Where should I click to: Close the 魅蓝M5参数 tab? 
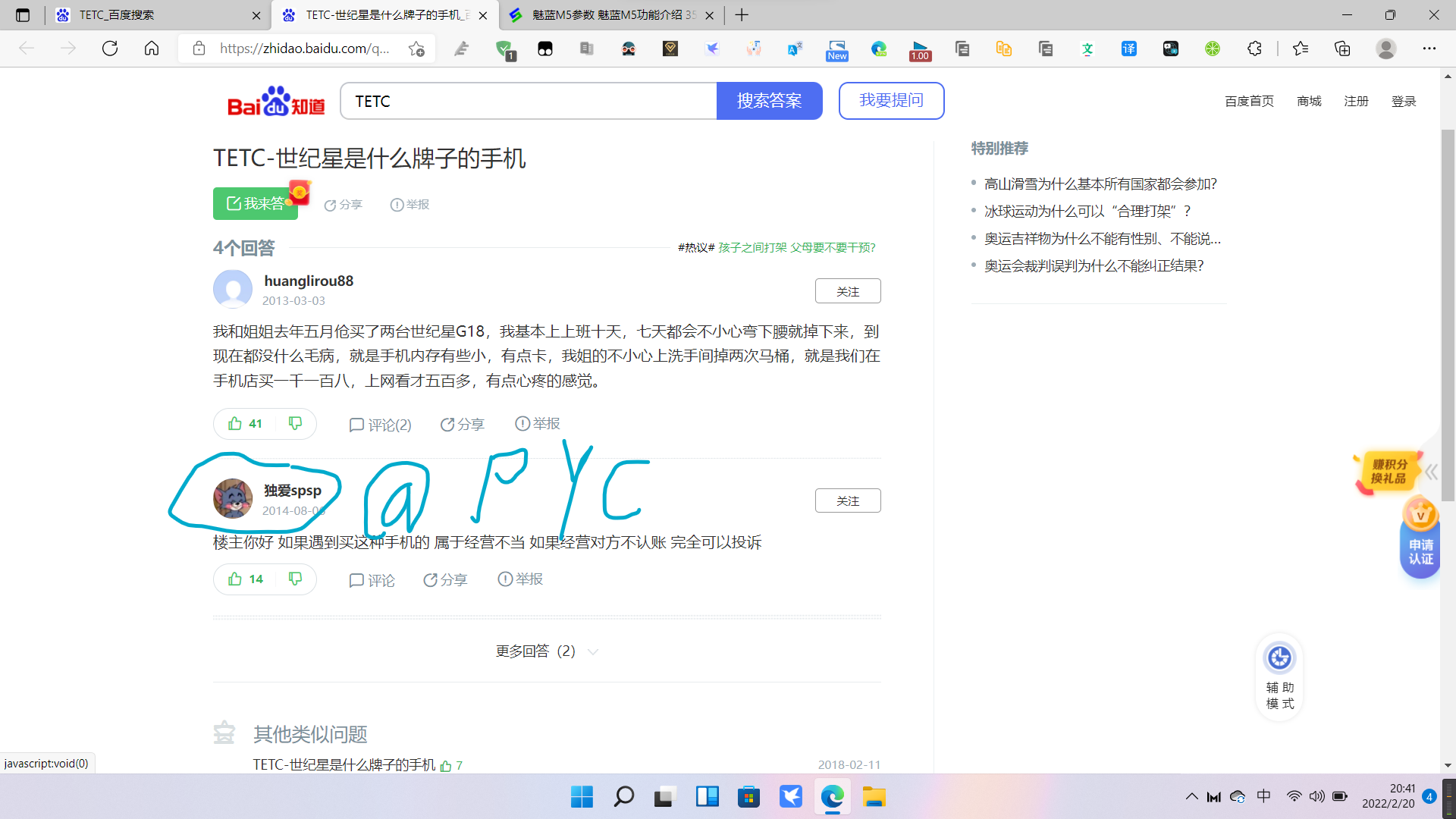(709, 15)
